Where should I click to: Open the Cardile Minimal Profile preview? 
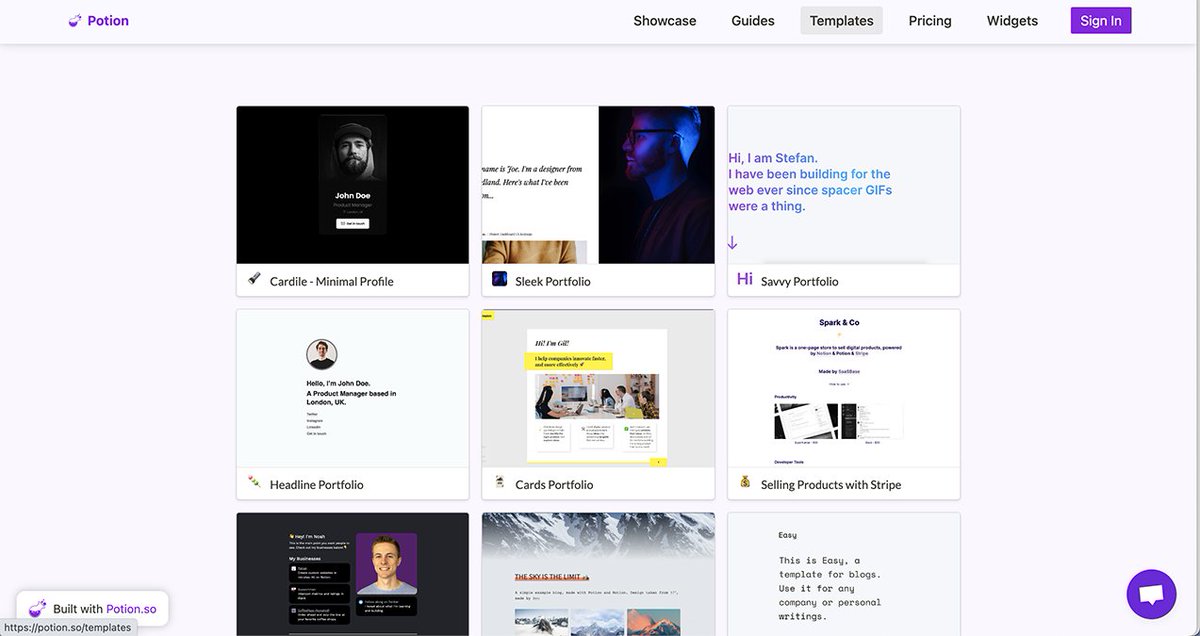point(352,184)
